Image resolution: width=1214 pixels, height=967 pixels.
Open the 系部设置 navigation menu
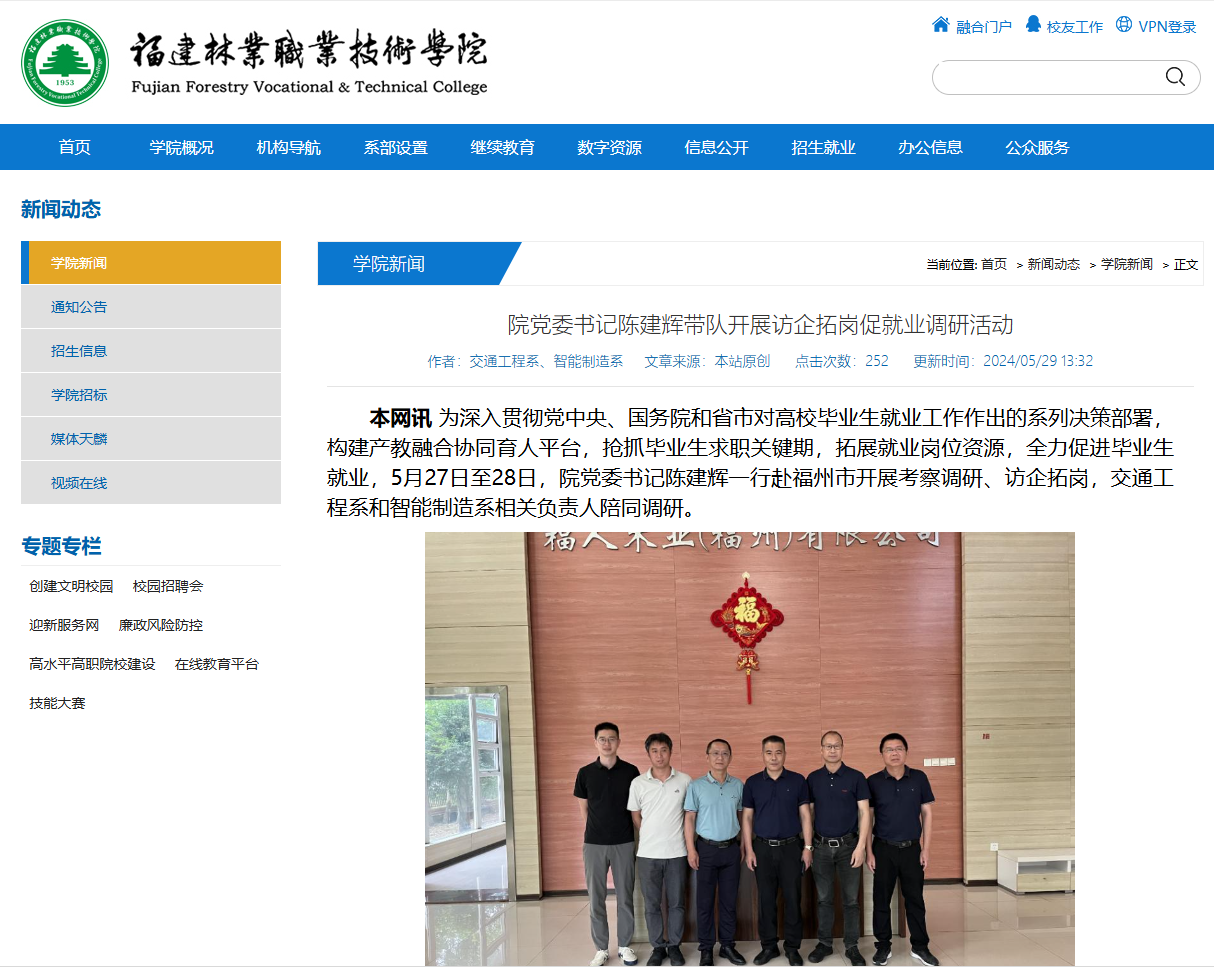pyautogui.click(x=396, y=147)
